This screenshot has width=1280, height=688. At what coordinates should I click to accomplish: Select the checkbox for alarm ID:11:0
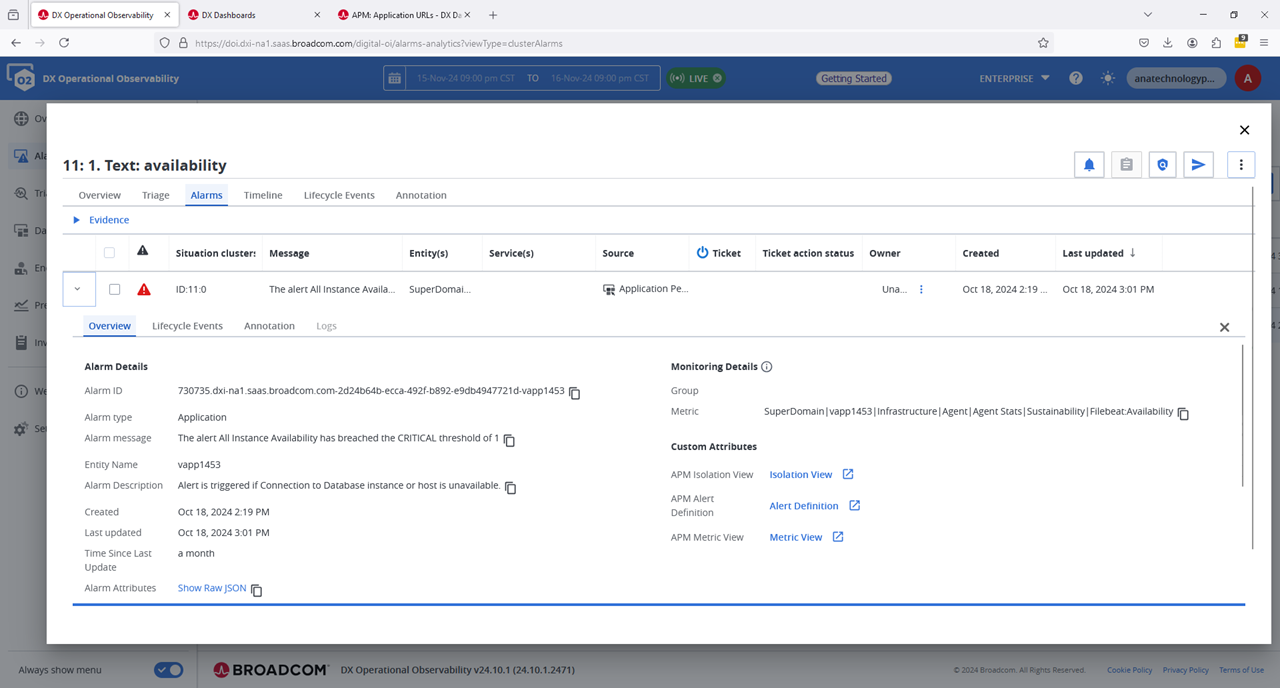coord(114,289)
